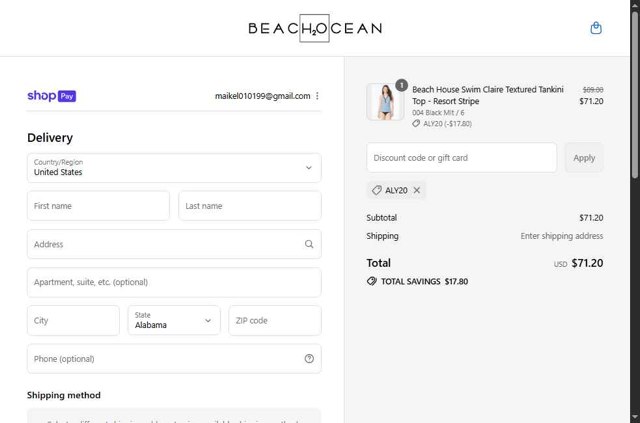Click the page vertical scrollbar
Screen dimensions: 640x423
635,94
